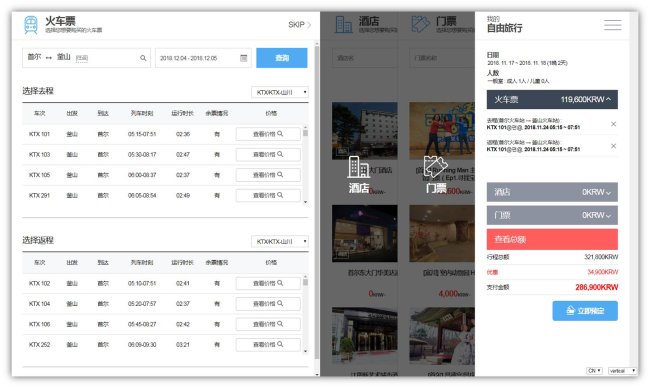Remove the outbound KTX 101 ticket entry

(613, 124)
